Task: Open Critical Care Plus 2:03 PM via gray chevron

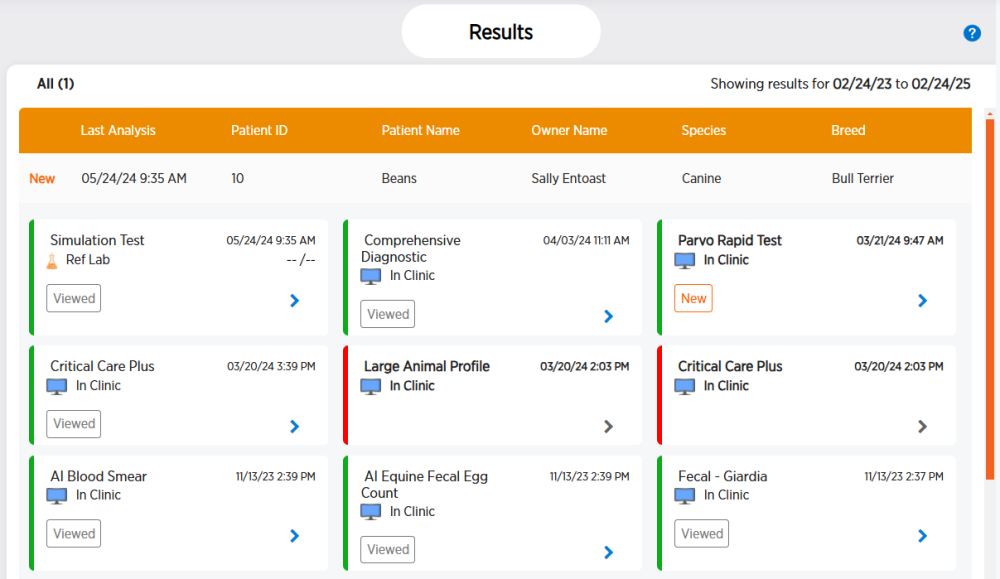Action: tap(922, 426)
